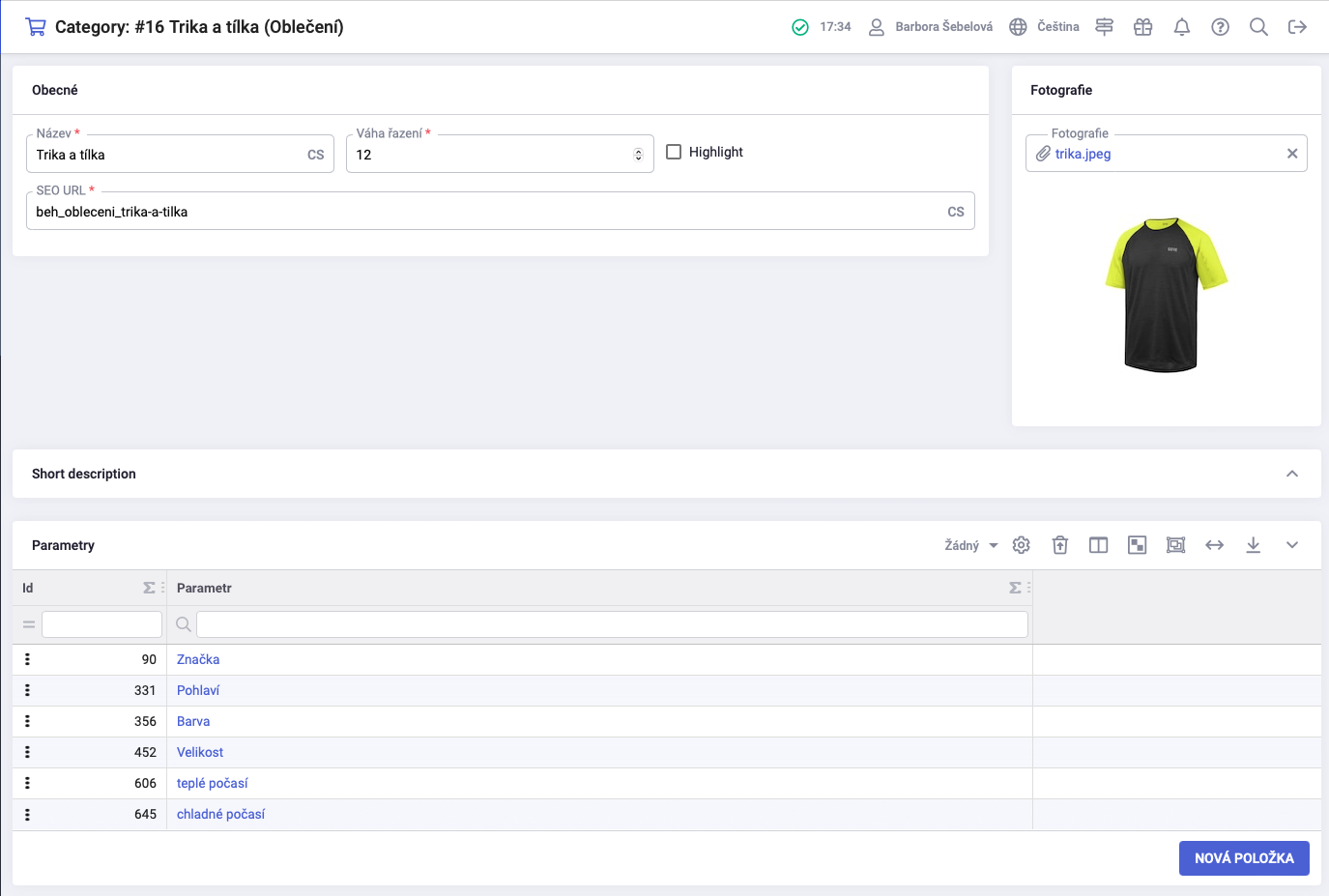Edit the Název field

click(180, 155)
